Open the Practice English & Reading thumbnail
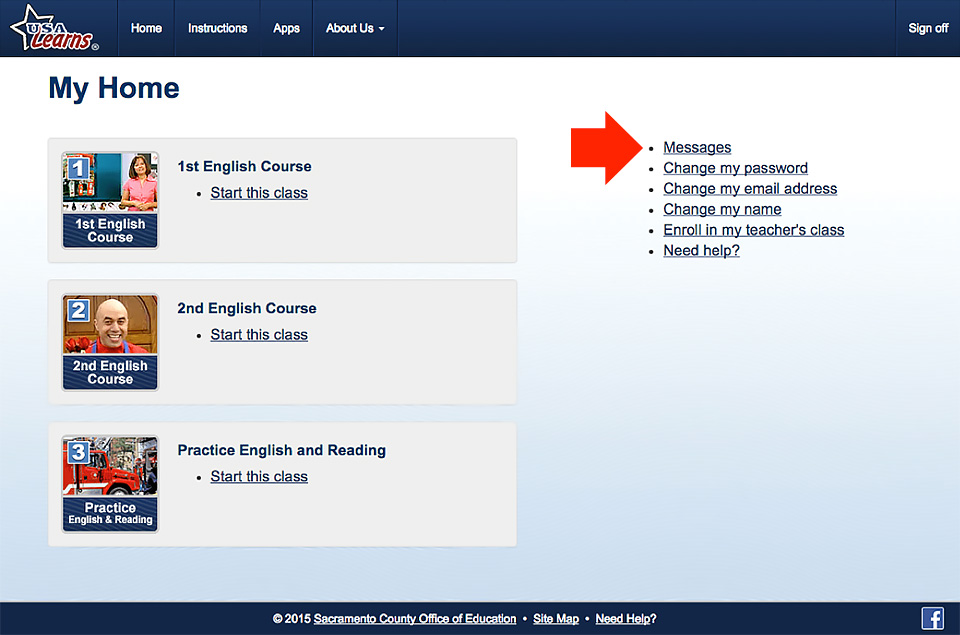Viewport: 960px width, 635px height. click(x=110, y=484)
